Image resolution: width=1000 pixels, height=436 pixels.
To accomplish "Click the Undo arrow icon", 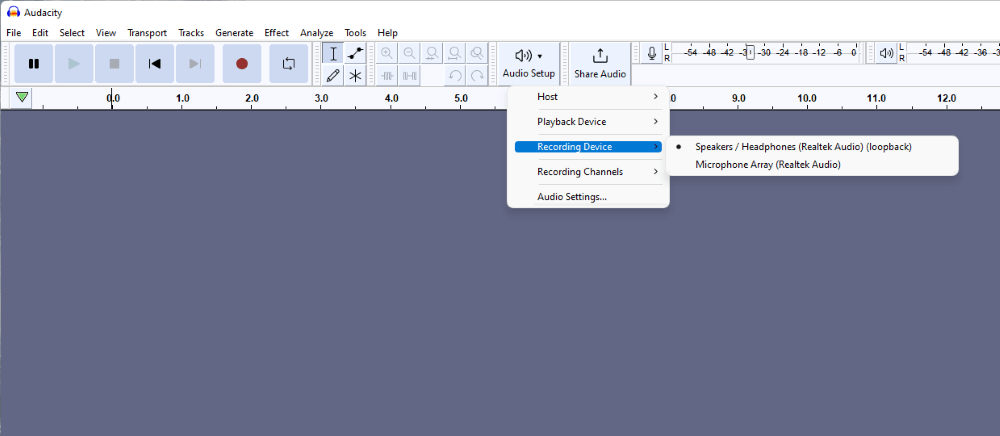I will [x=454, y=76].
